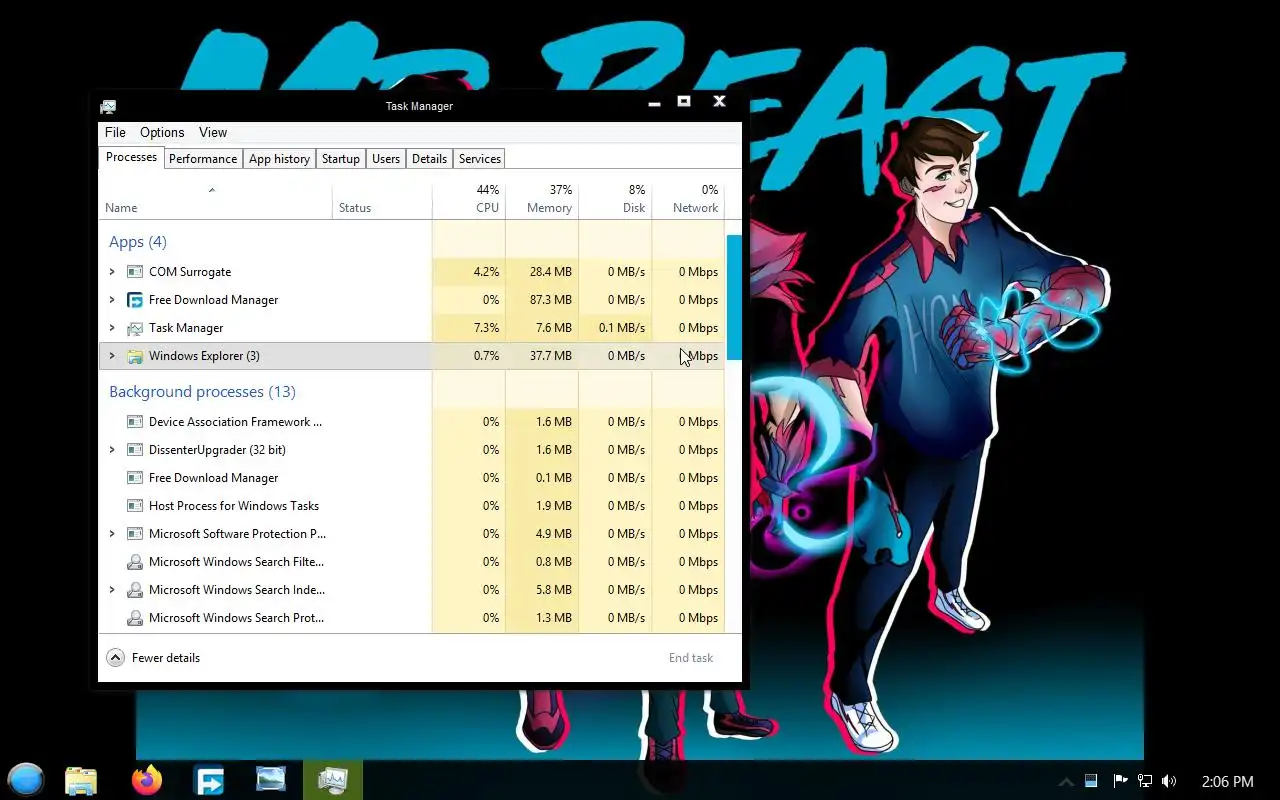Viewport: 1280px width, 800px height.
Task: Click the Host Process for Windows Tasks icon
Action: coord(135,506)
